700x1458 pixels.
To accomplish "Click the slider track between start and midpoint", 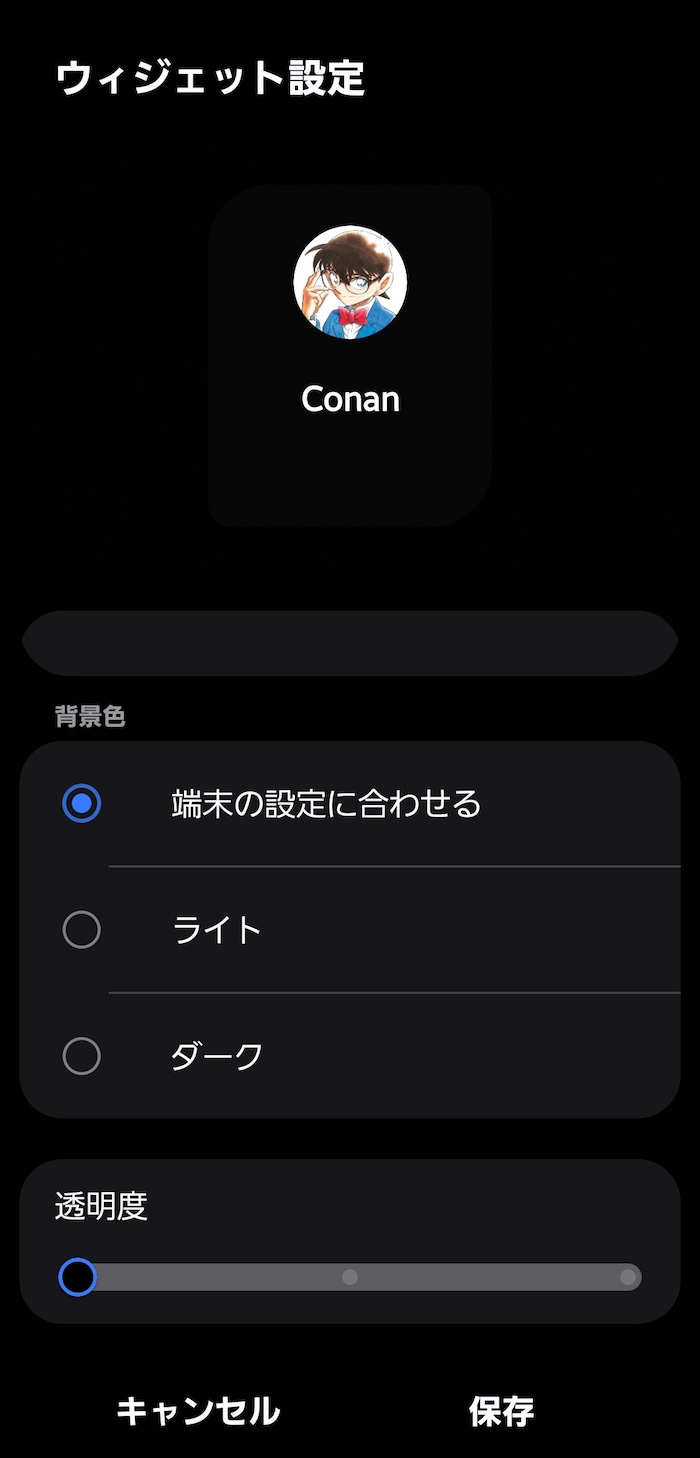I will click(x=215, y=1277).
